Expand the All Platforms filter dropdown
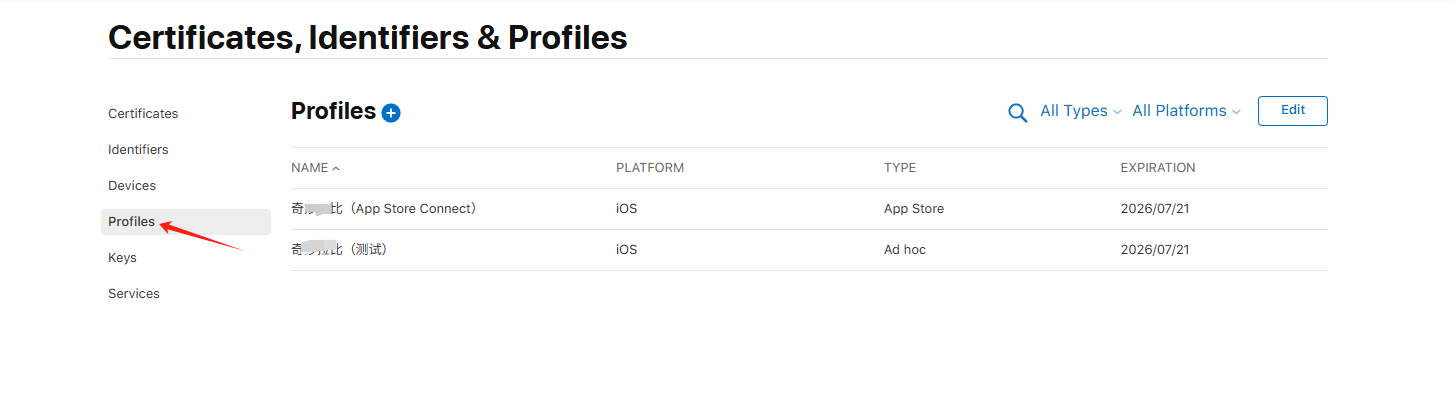 point(1186,111)
